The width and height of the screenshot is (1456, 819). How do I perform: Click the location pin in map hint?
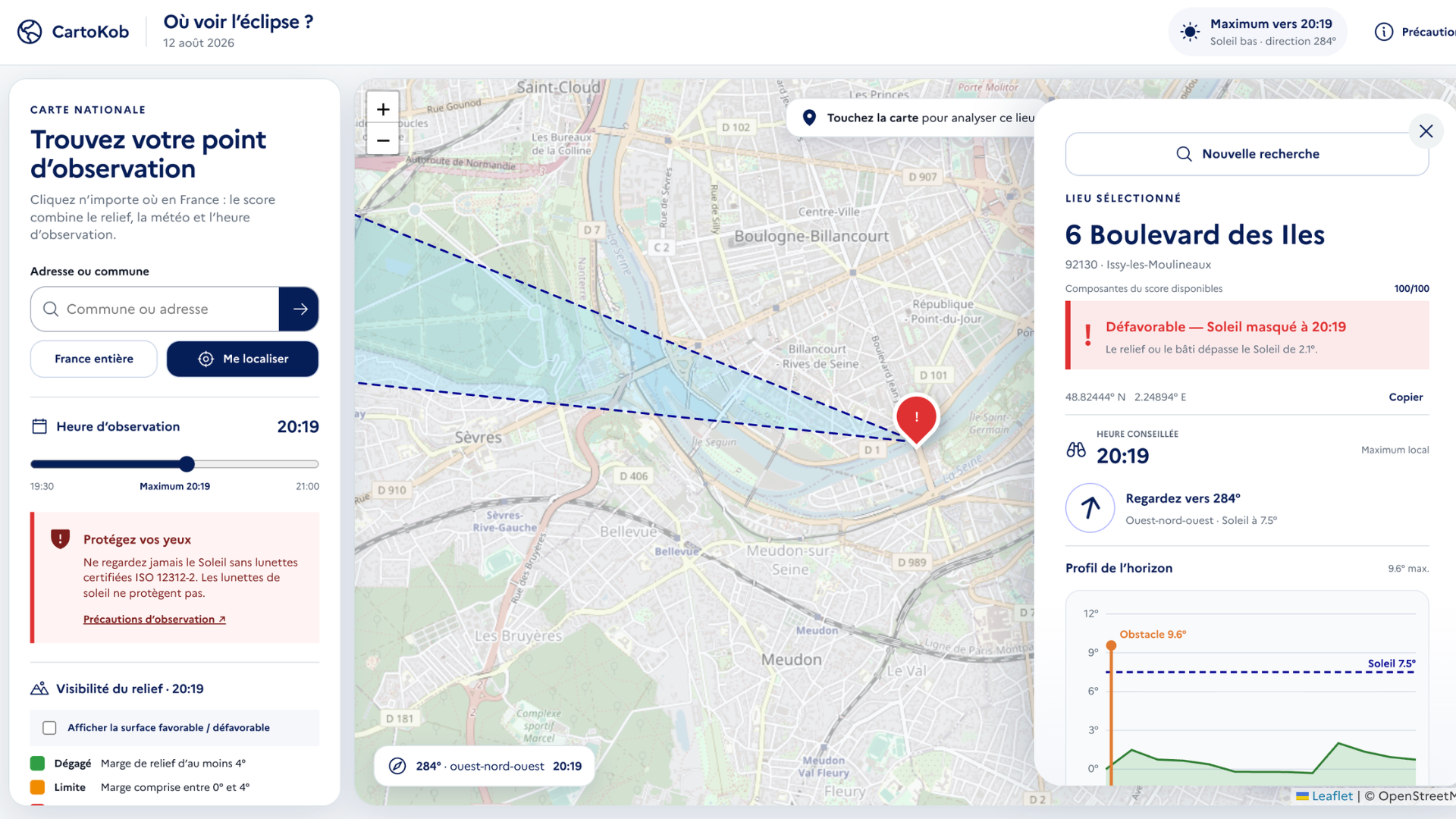pos(809,118)
